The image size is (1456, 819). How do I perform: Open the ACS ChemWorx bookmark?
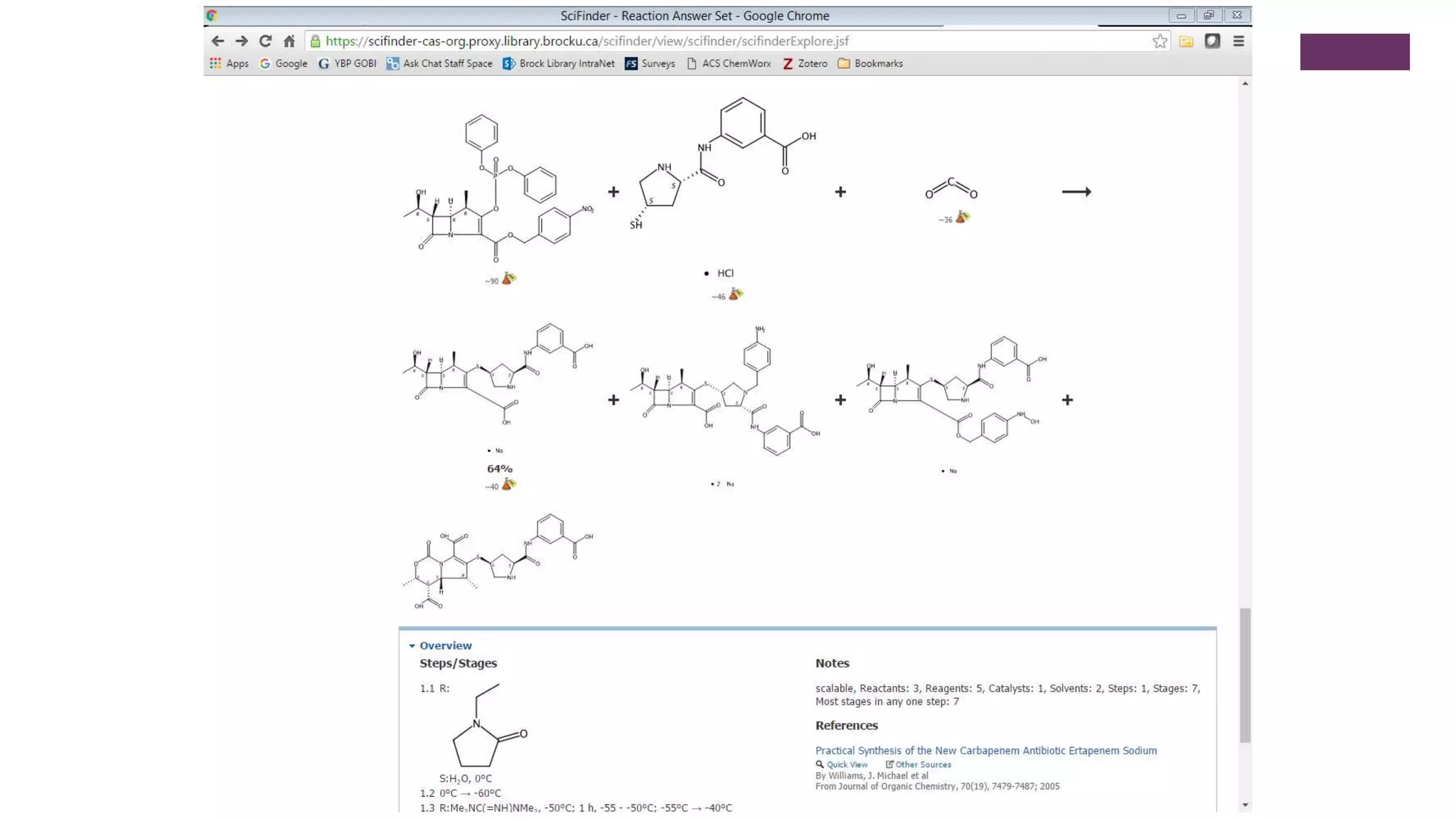pos(729,63)
